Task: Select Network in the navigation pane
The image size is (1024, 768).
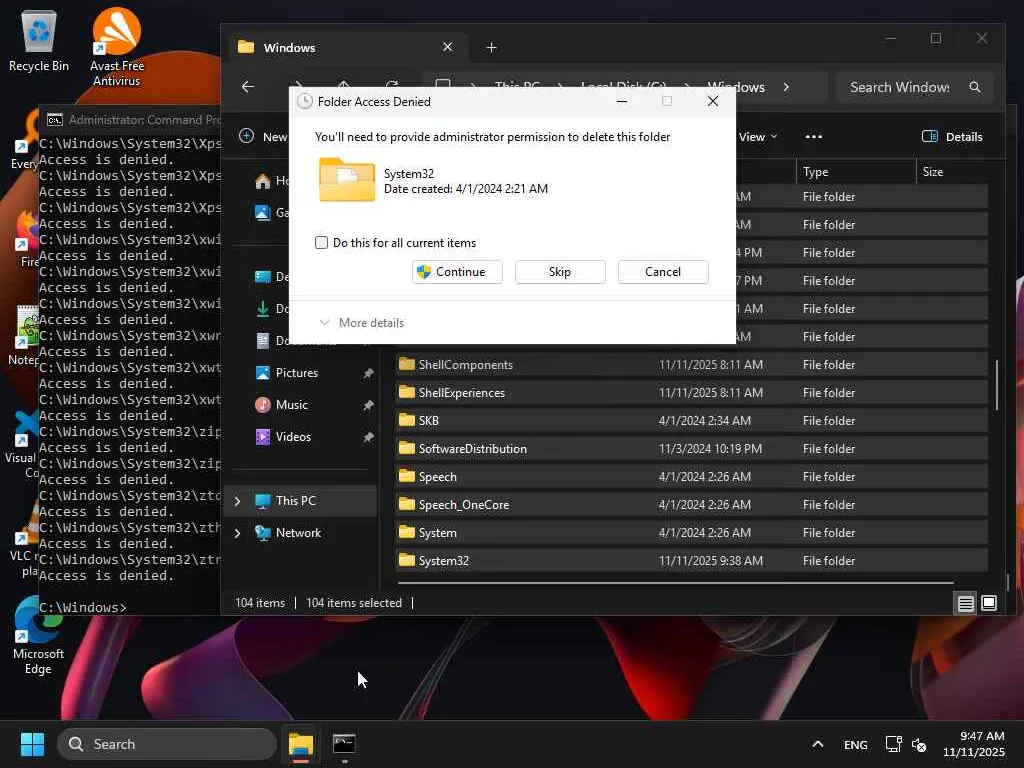Action: (x=298, y=533)
